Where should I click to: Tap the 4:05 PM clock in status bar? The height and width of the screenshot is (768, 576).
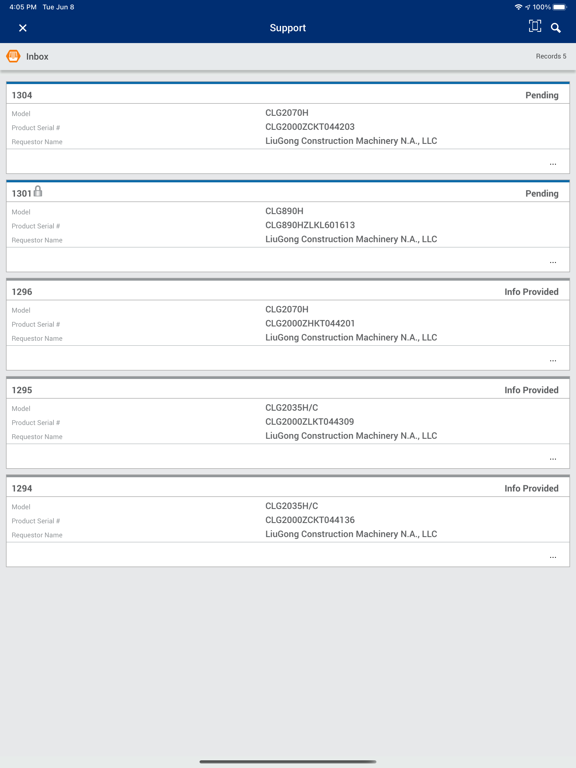tap(23, 7)
